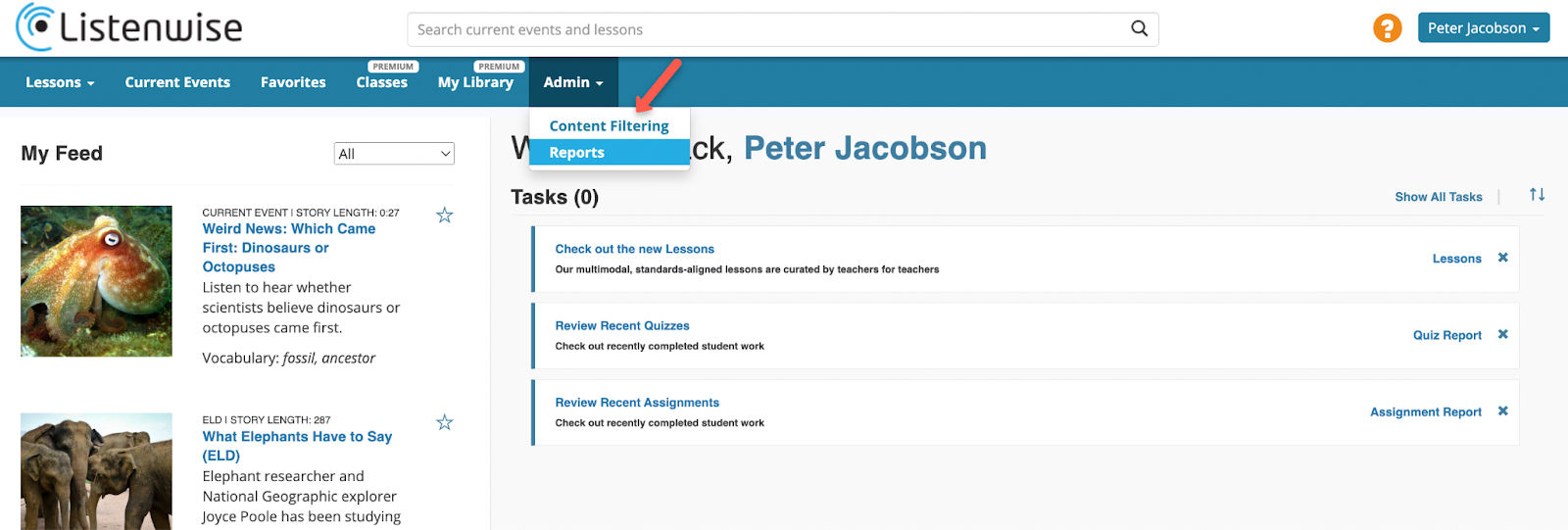
Task: Open Review Recent Assignments task title
Action: pos(637,403)
